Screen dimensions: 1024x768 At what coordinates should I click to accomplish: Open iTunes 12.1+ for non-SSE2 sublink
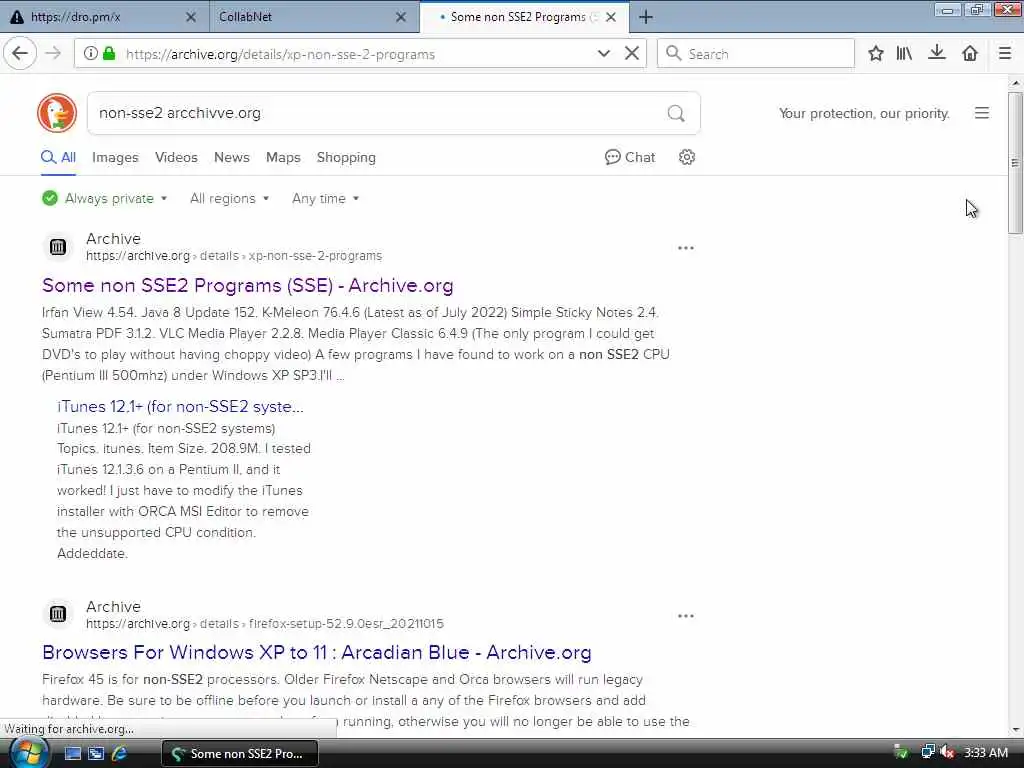point(180,406)
